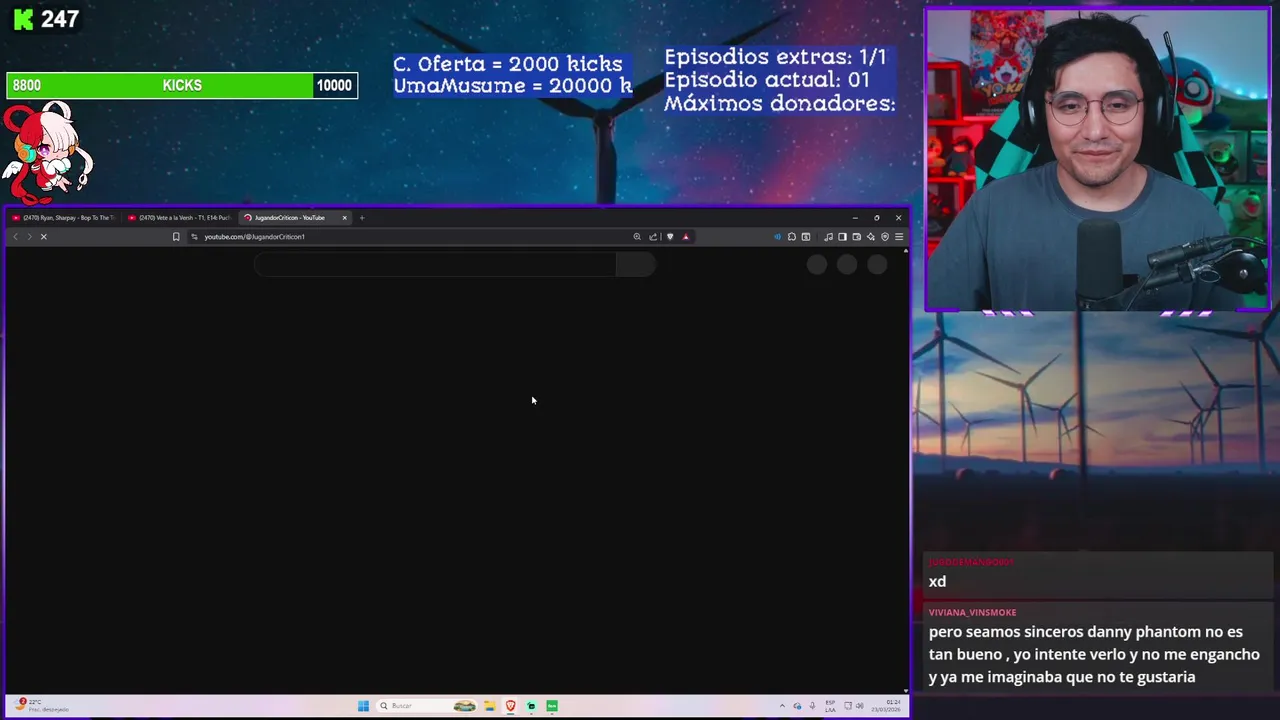Open the taskbar volume speaker icon
The width and height of the screenshot is (1280, 720).
point(859,706)
